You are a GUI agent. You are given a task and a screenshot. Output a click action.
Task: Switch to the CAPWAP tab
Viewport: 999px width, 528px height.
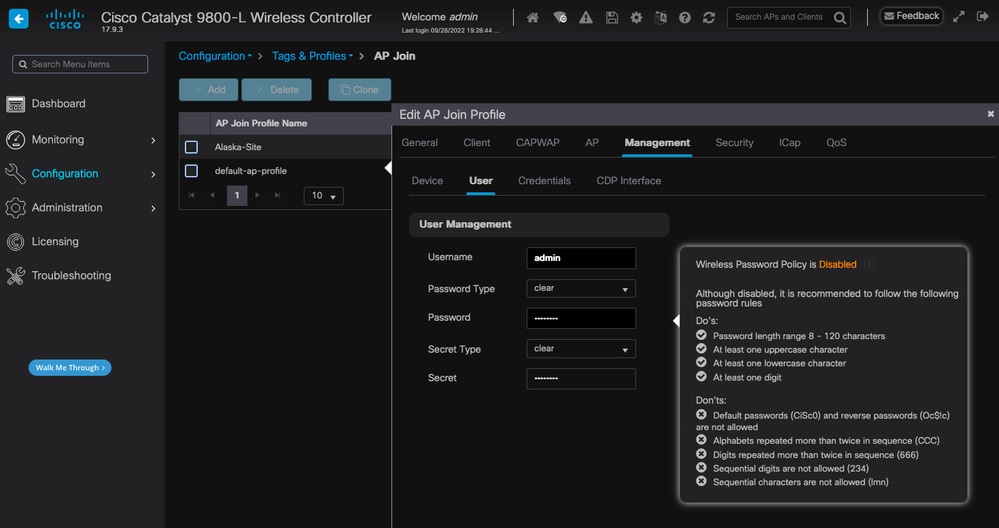click(x=538, y=143)
